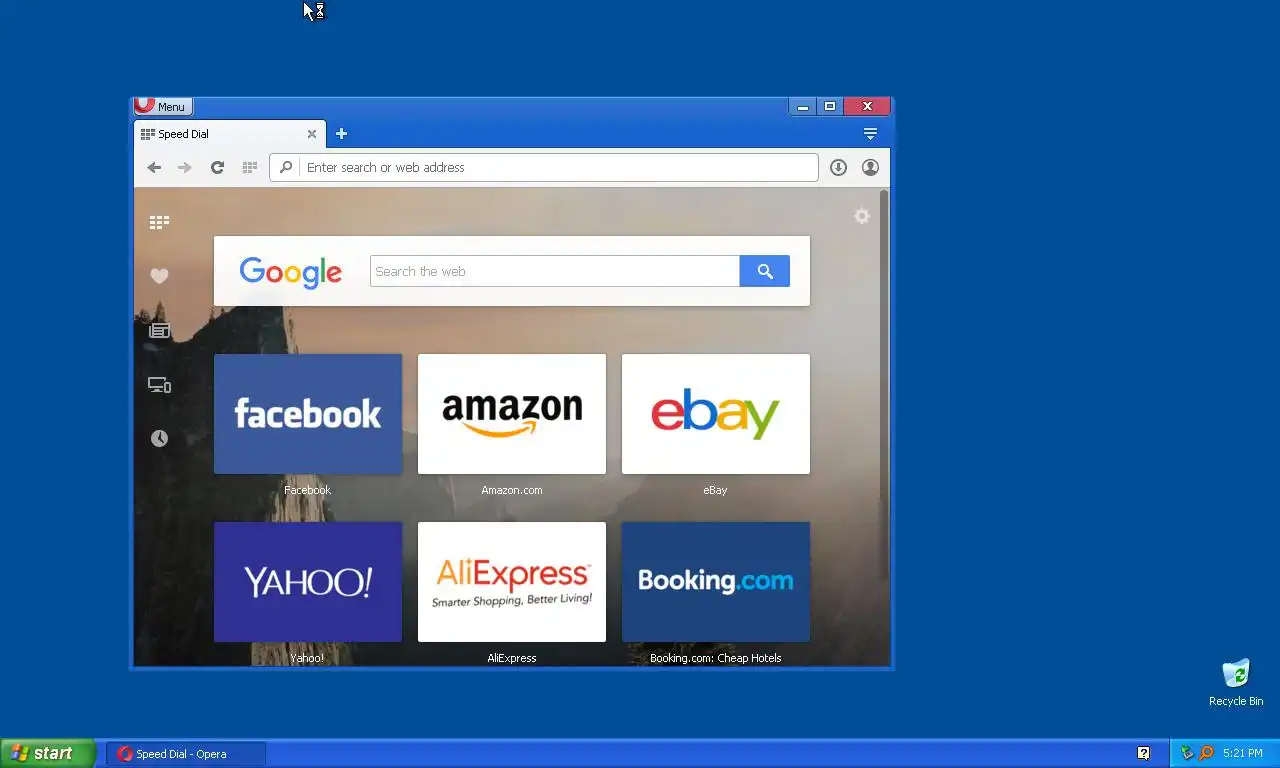Viewport: 1280px width, 768px height.
Task: Maximize the Opera window
Action: [x=830, y=106]
